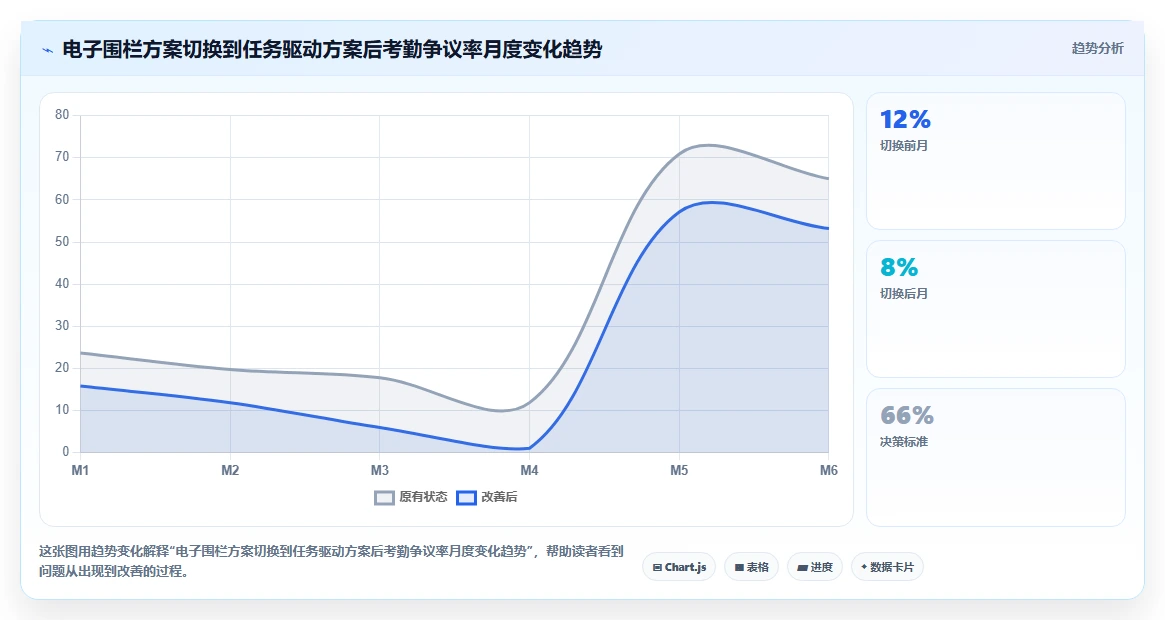Click the lightning icon beside the chart title
This screenshot has height=620, width=1165.
[48, 51]
